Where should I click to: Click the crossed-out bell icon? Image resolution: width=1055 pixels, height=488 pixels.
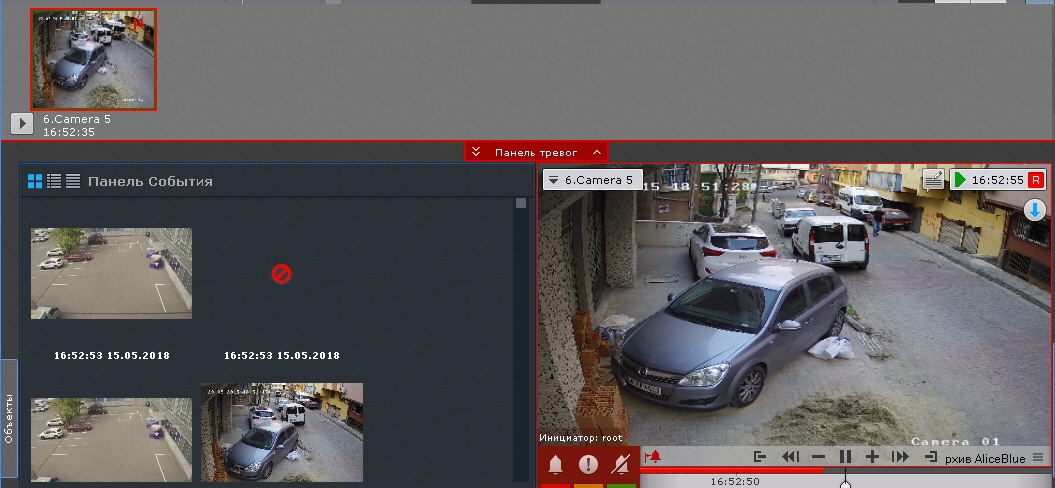pos(621,465)
